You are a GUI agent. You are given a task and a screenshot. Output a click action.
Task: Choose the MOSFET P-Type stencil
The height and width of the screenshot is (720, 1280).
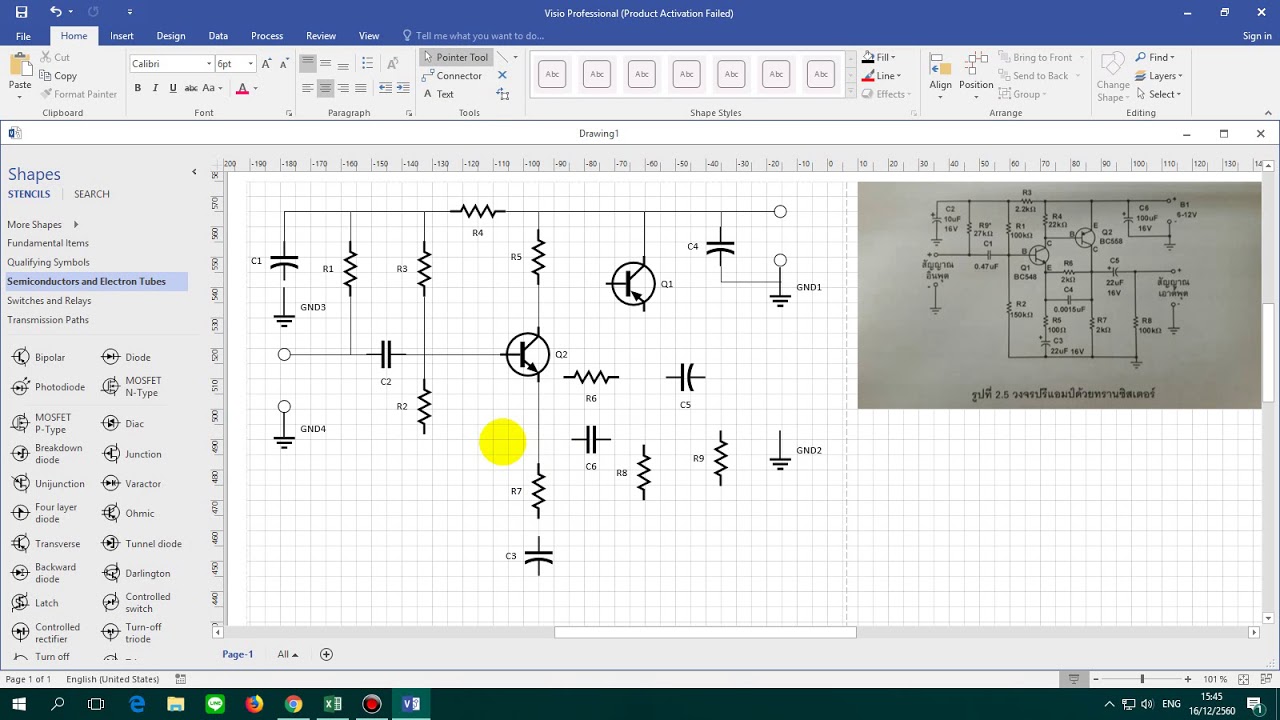41,424
